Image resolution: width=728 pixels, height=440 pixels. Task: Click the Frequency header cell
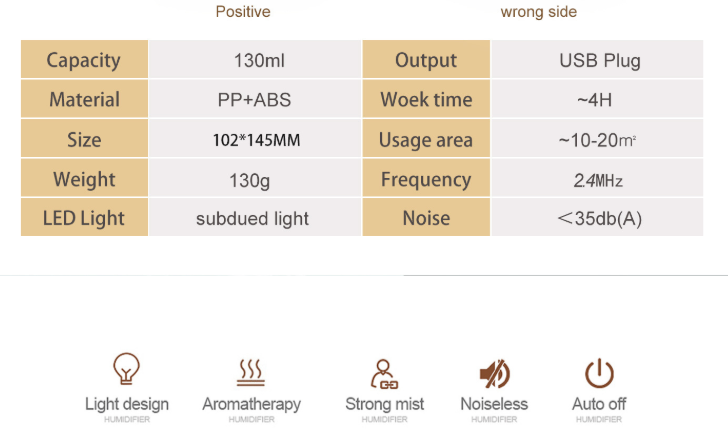[426, 178]
